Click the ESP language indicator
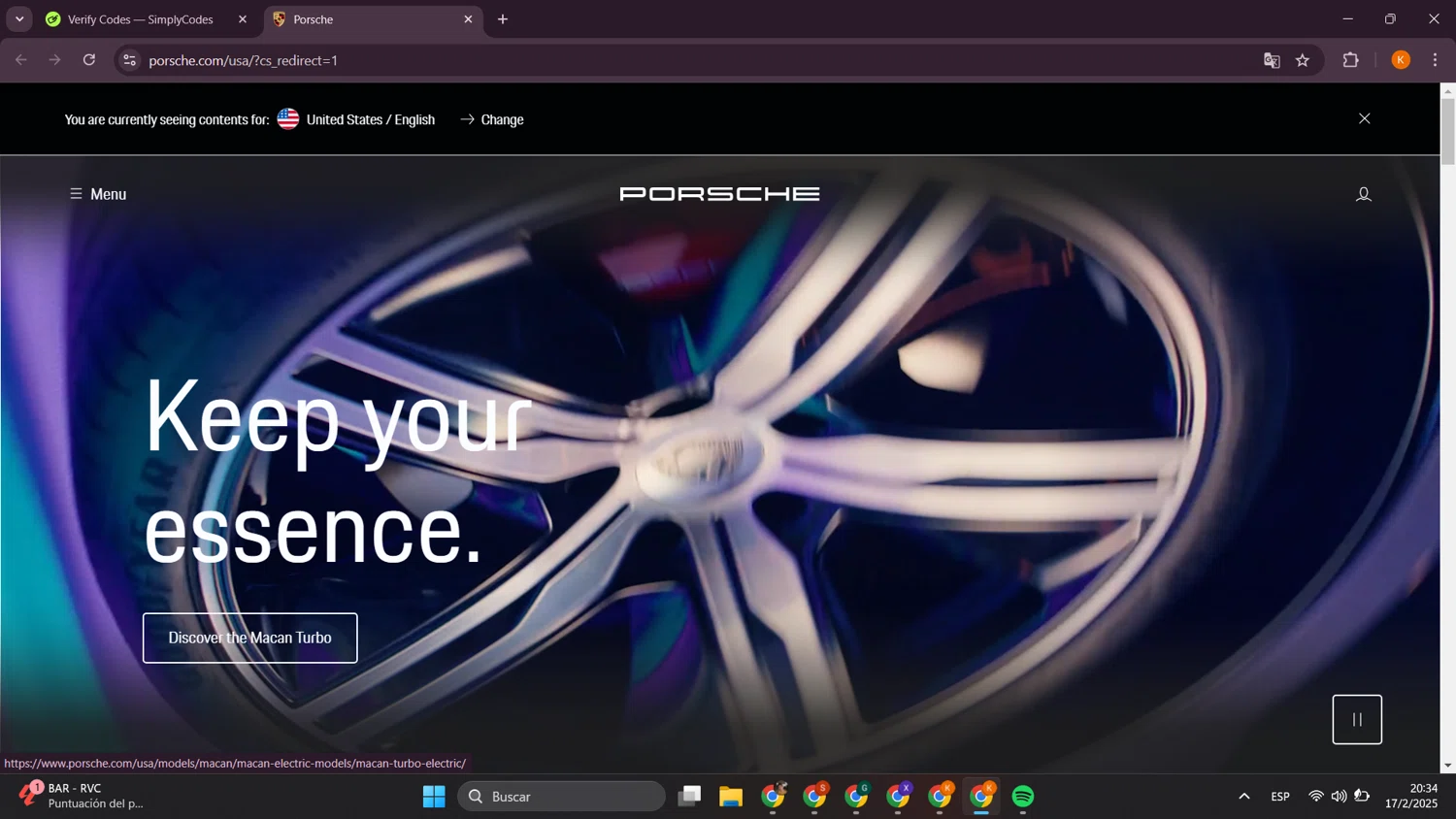Screen dimensions: 1456x819 [x=1280, y=797]
